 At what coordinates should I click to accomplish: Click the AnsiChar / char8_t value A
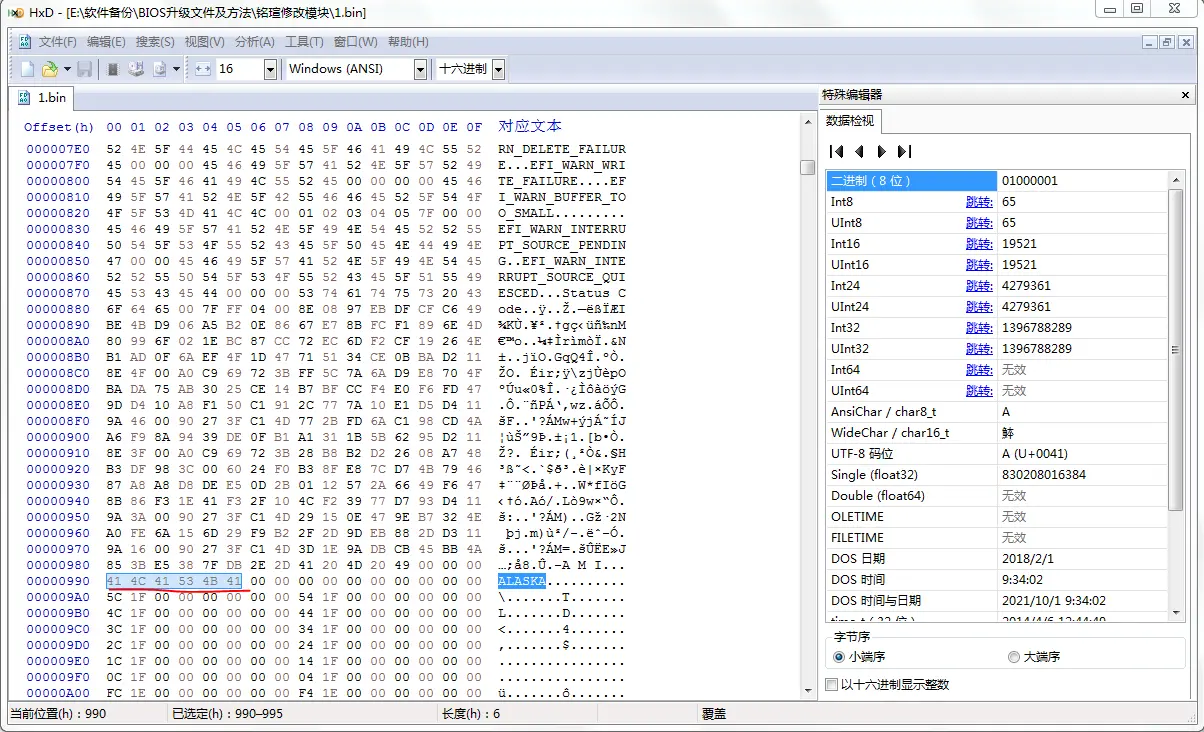pyautogui.click(x=1005, y=412)
